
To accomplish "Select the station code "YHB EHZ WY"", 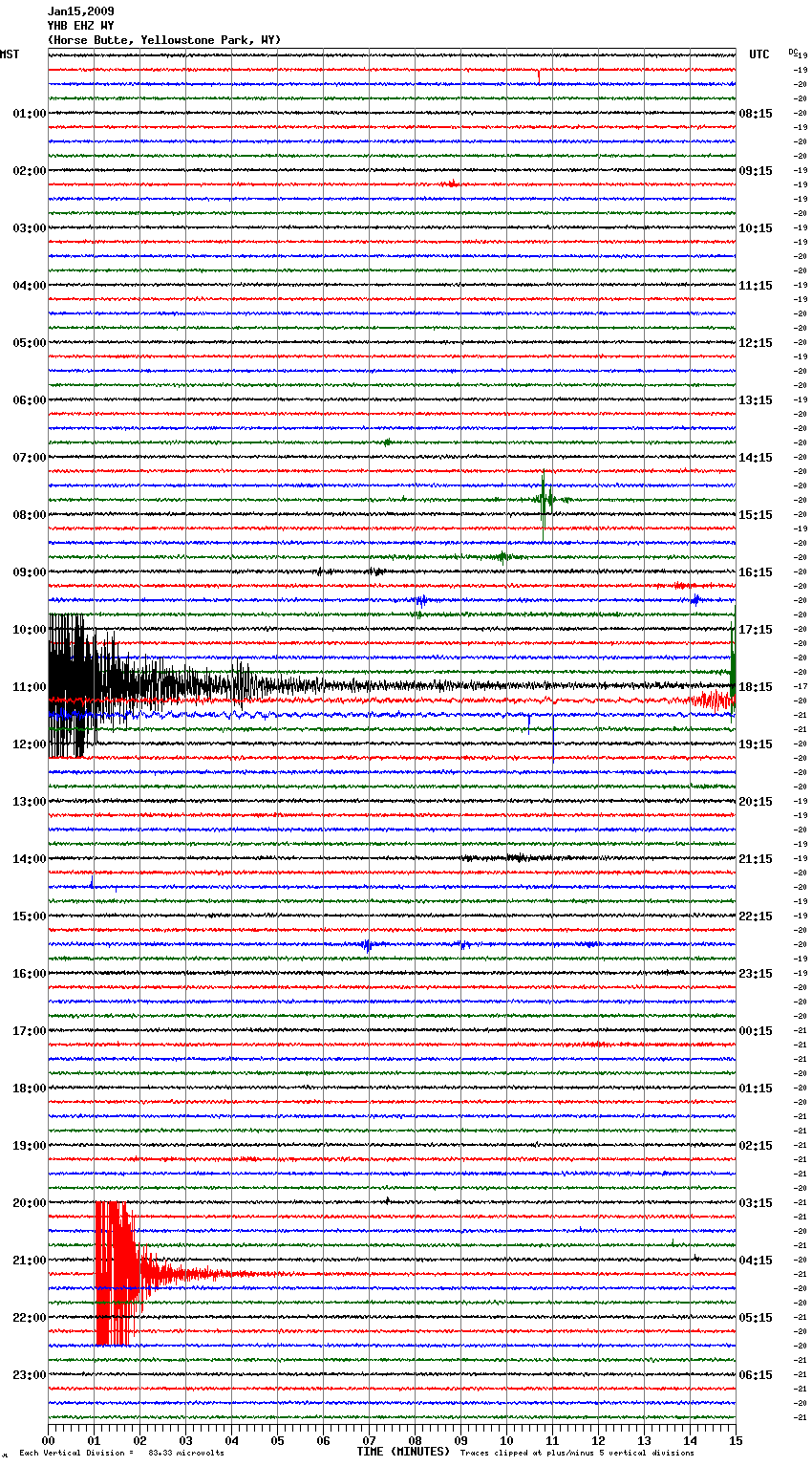I will pyautogui.click(x=81, y=26).
